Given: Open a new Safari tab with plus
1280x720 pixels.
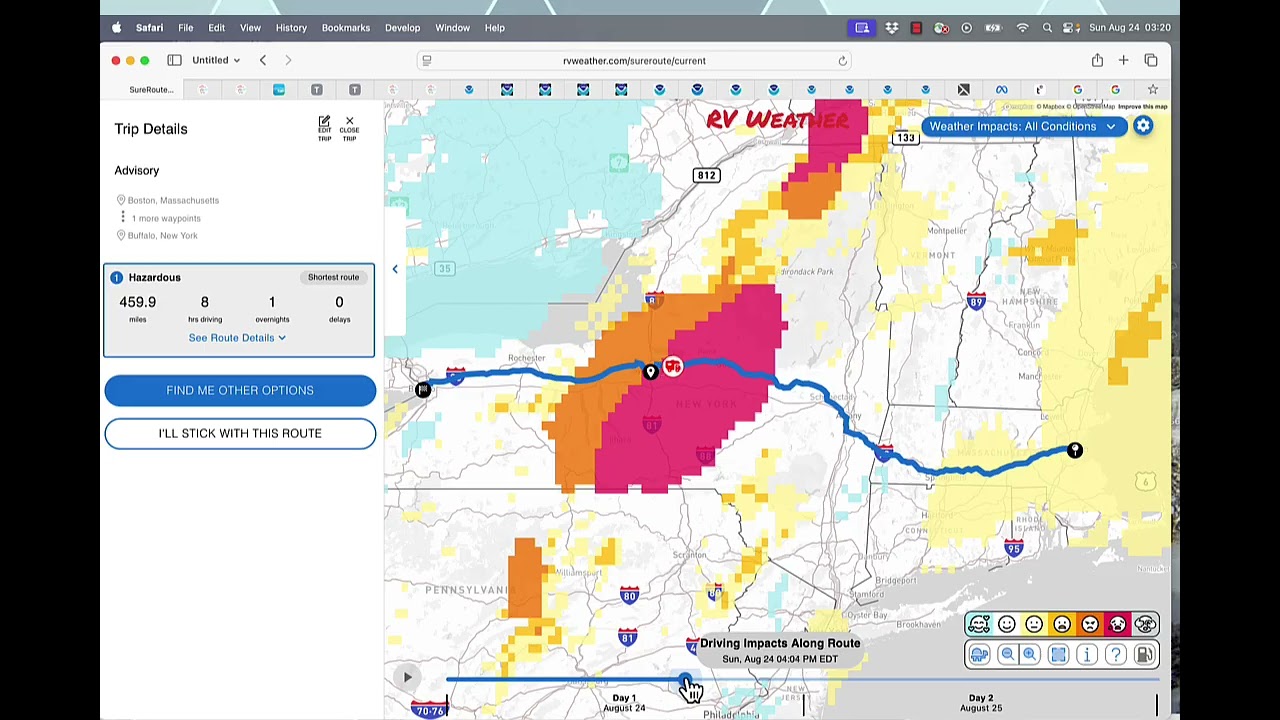Looking at the screenshot, I should 1123,60.
